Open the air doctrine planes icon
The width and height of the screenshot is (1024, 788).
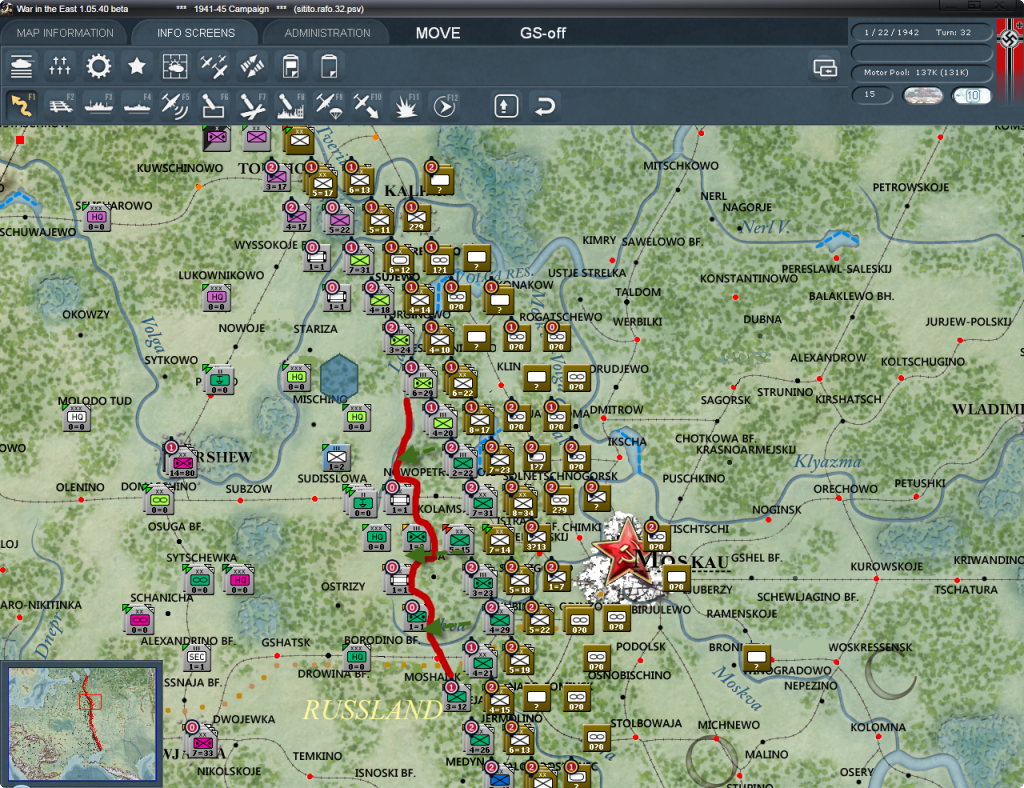[x=214, y=66]
